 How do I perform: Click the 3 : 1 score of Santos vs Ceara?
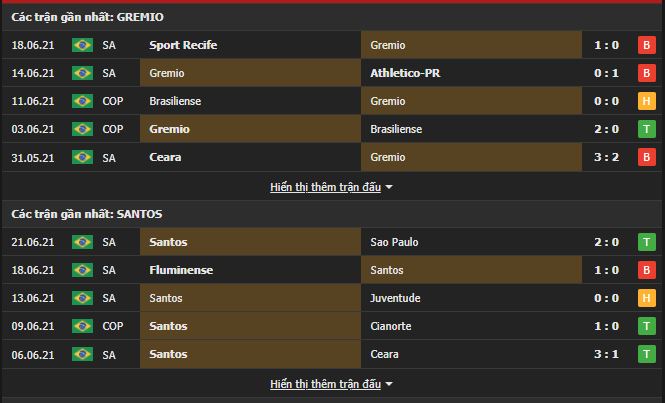(607, 354)
